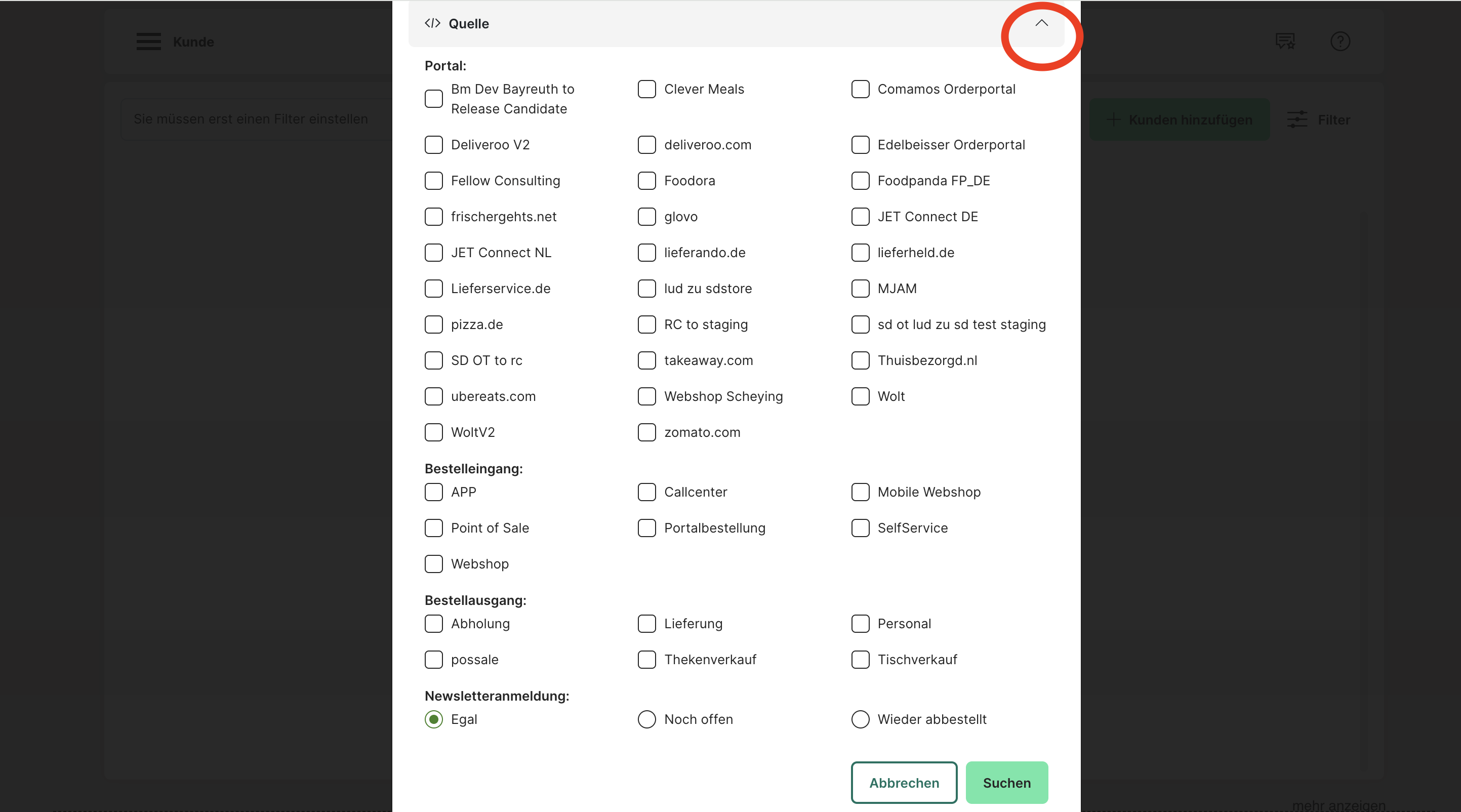This screenshot has height=812, width=1461.
Task: Click the Quelle code icon
Action: (x=432, y=23)
